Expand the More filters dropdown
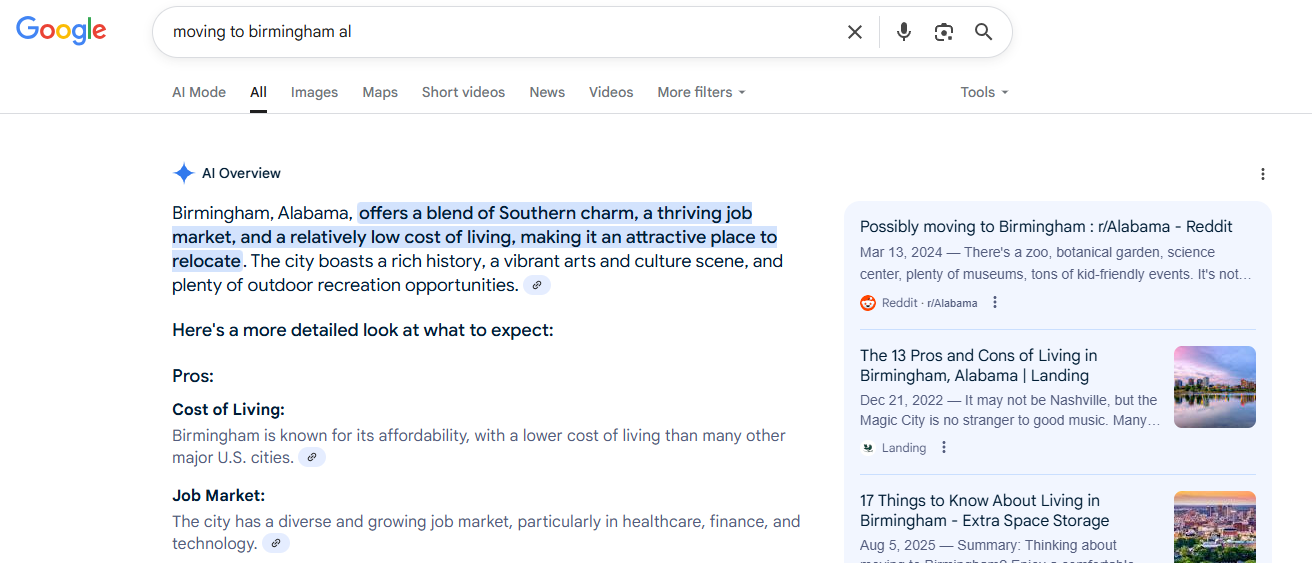The image size is (1312, 563). (701, 92)
